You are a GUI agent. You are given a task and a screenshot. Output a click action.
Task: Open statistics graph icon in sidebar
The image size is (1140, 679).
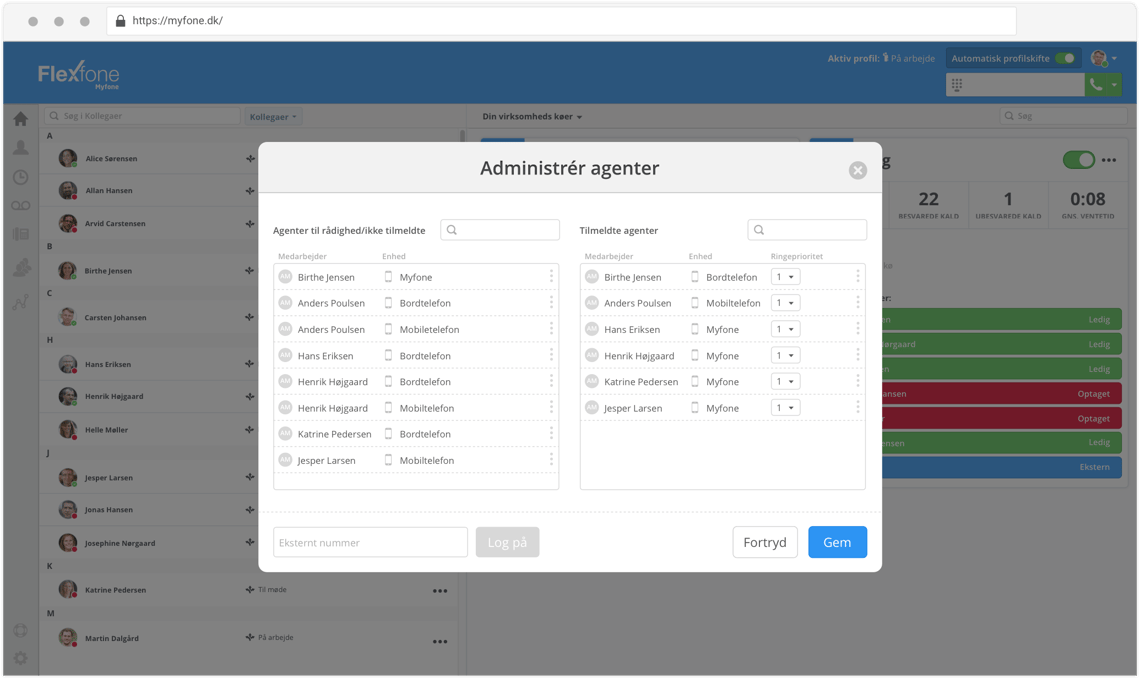click(x=20, y=302)
